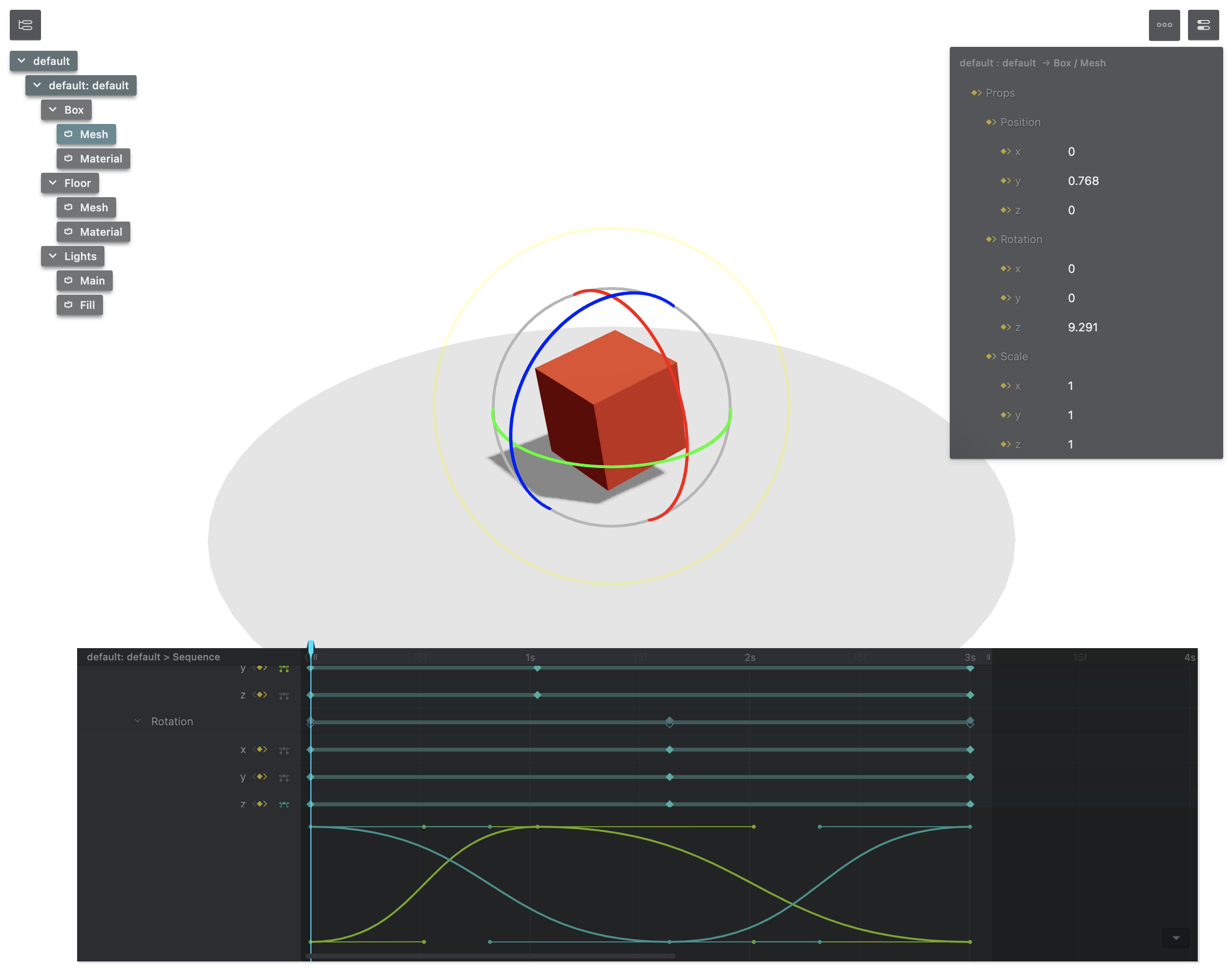Click the Position y value field 0.768
This screenshot has height=980, width=1229.
click(x=1083, y=181)
